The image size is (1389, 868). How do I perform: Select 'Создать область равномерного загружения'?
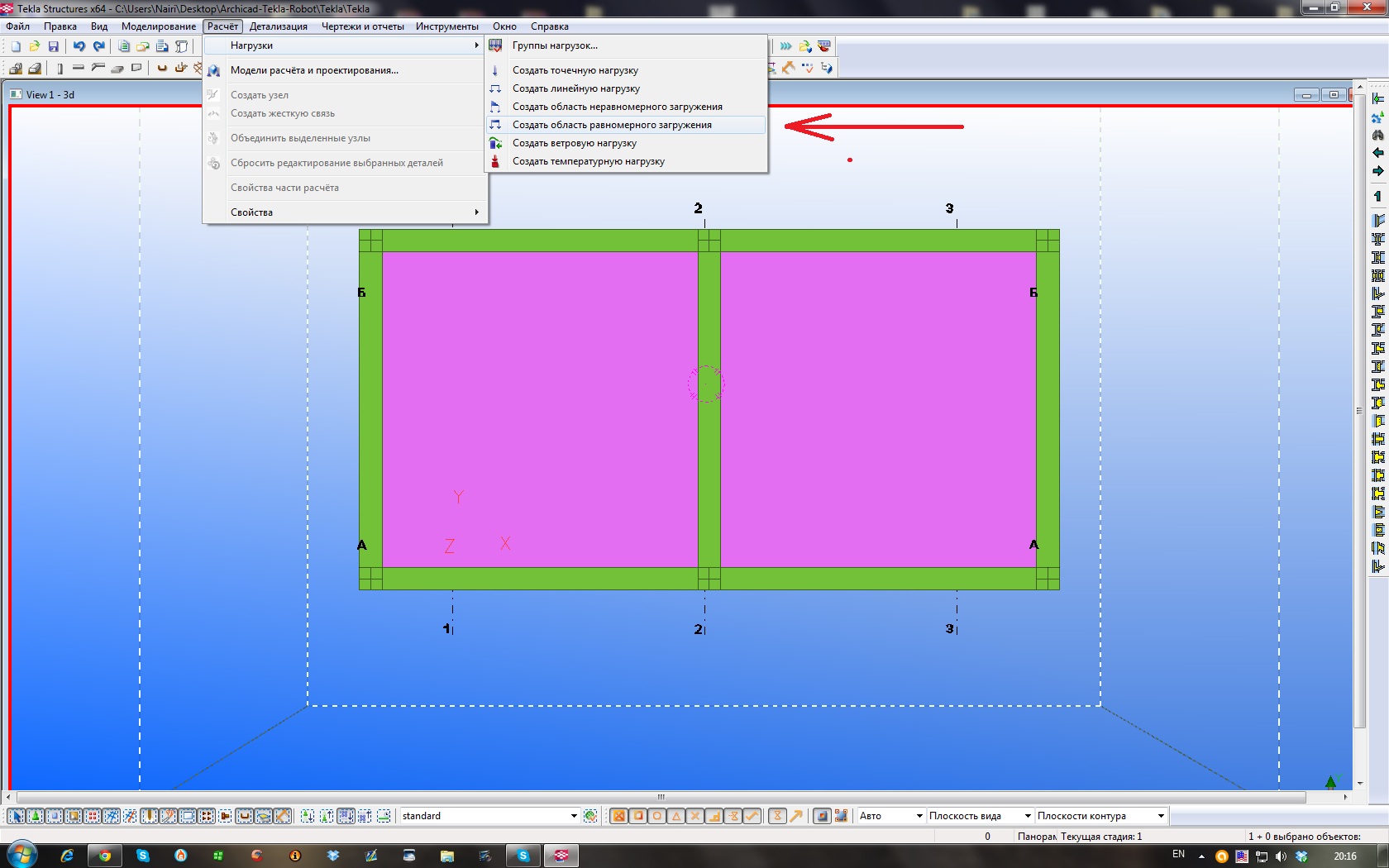(612, 125)
